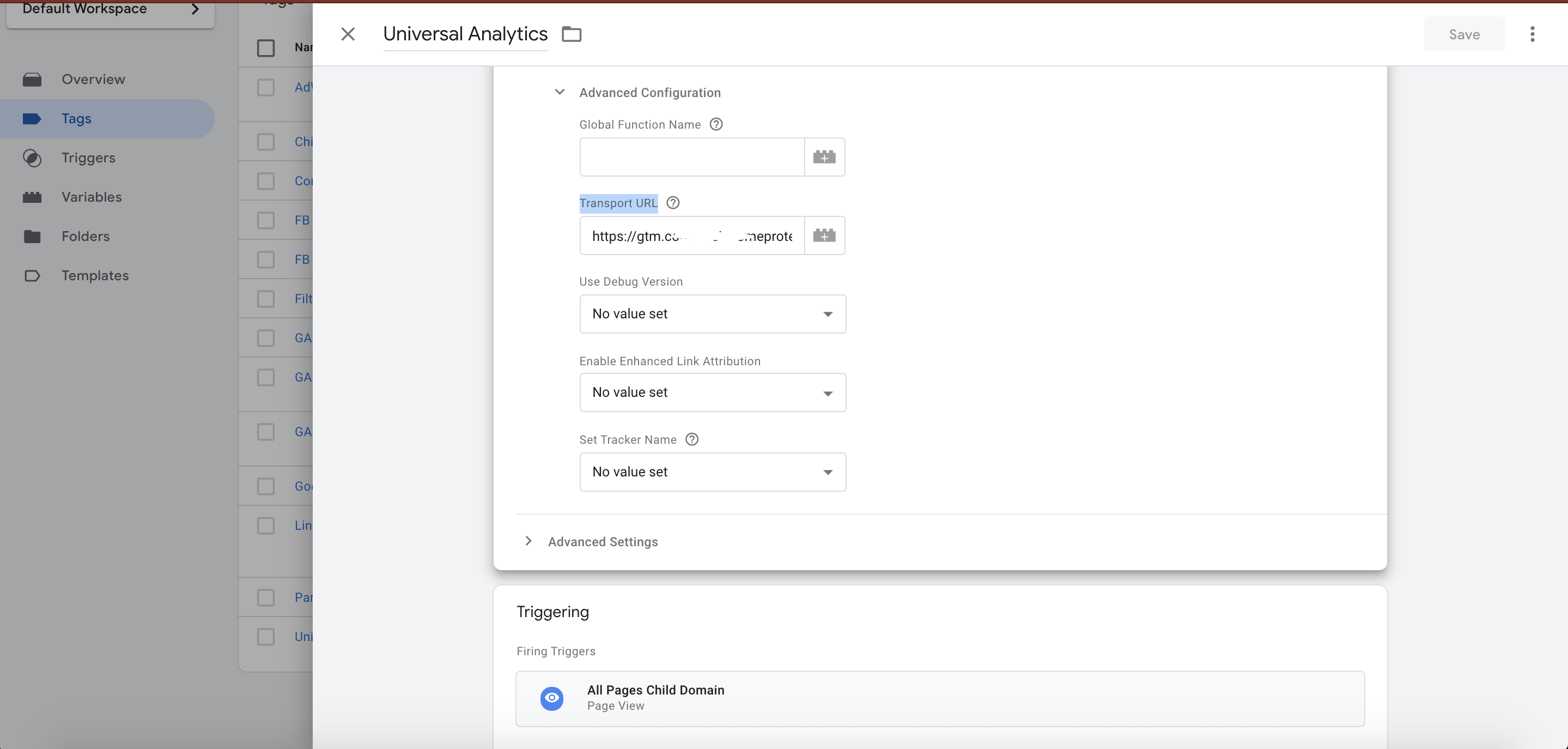Image resolution: width=1568 pixels, height=749 pixels.
Task: Expand the Advanced Settings section
Action: [528, 541]
